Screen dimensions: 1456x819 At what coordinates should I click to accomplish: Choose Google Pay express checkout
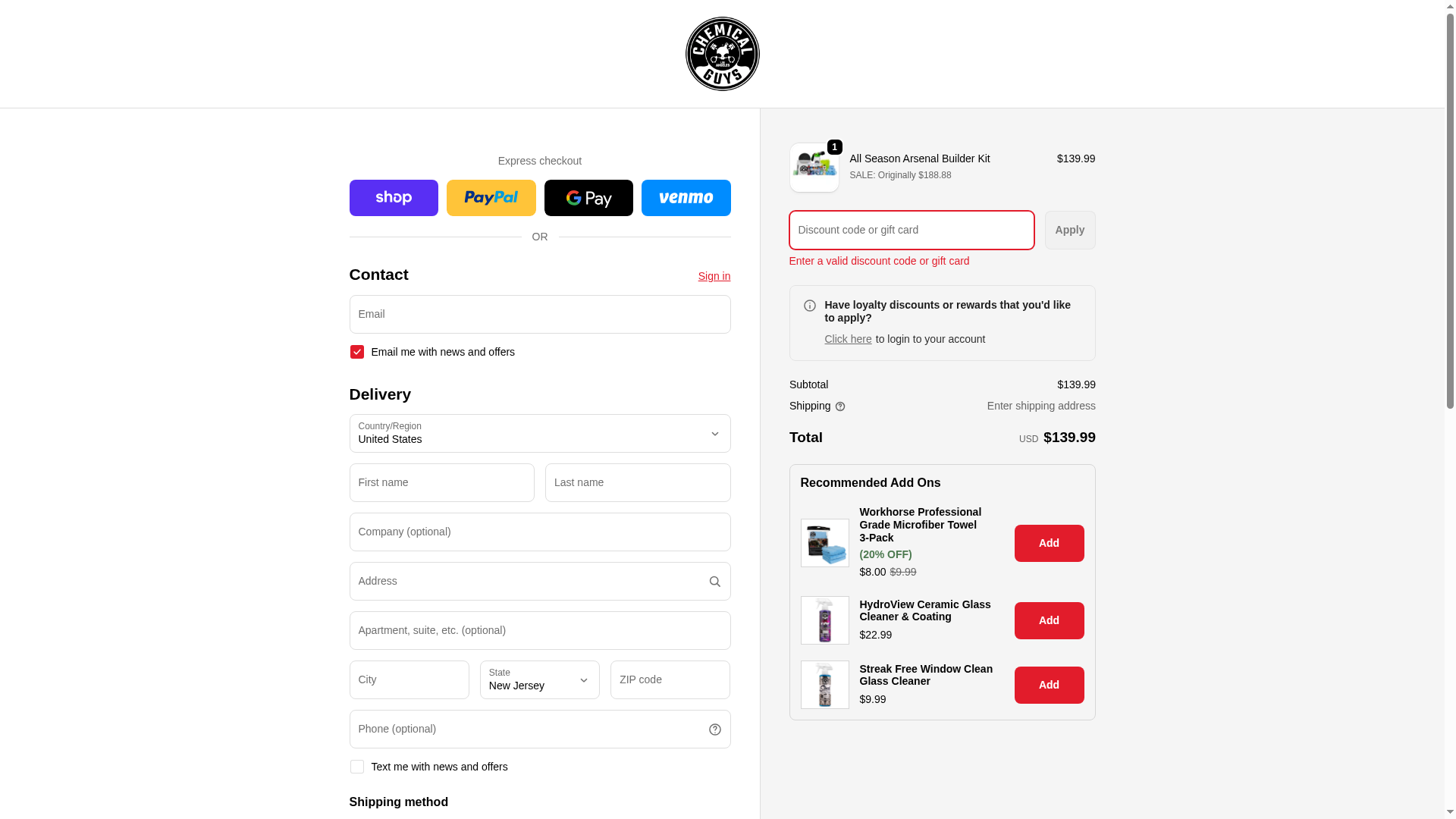pyautogui.click(x=588, y=198)
